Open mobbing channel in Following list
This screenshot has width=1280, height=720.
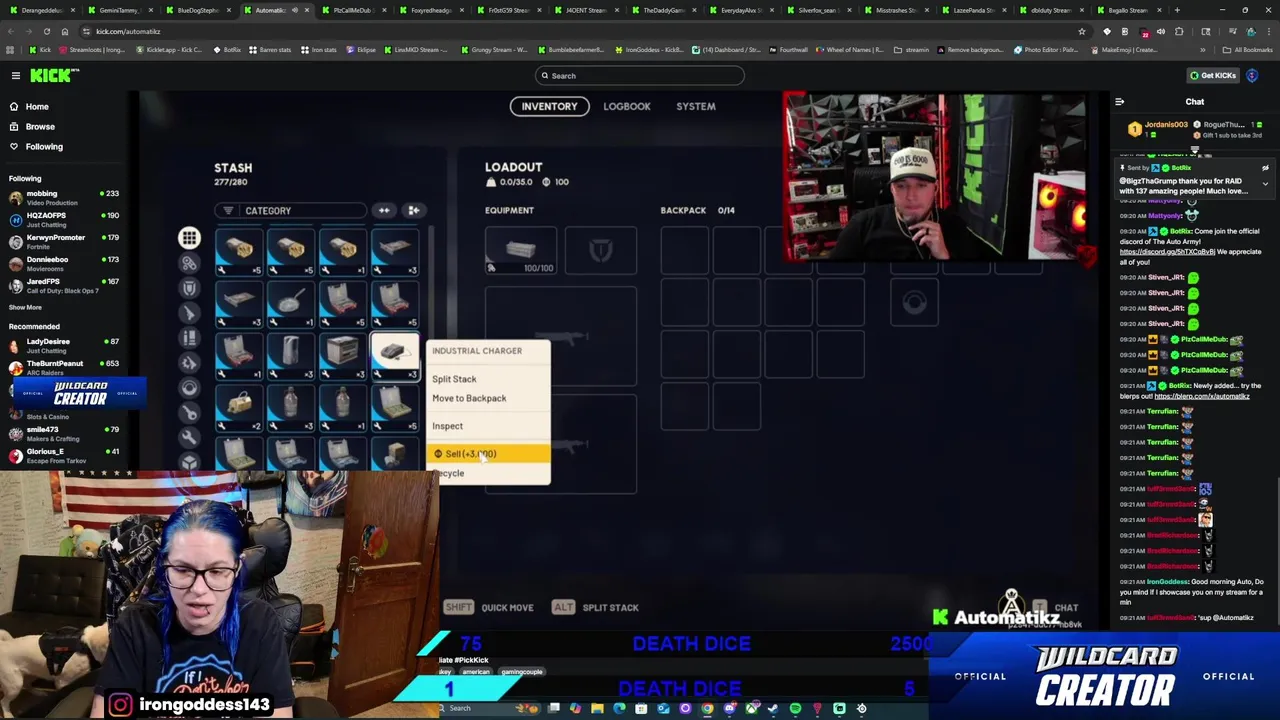pos(62,197)
